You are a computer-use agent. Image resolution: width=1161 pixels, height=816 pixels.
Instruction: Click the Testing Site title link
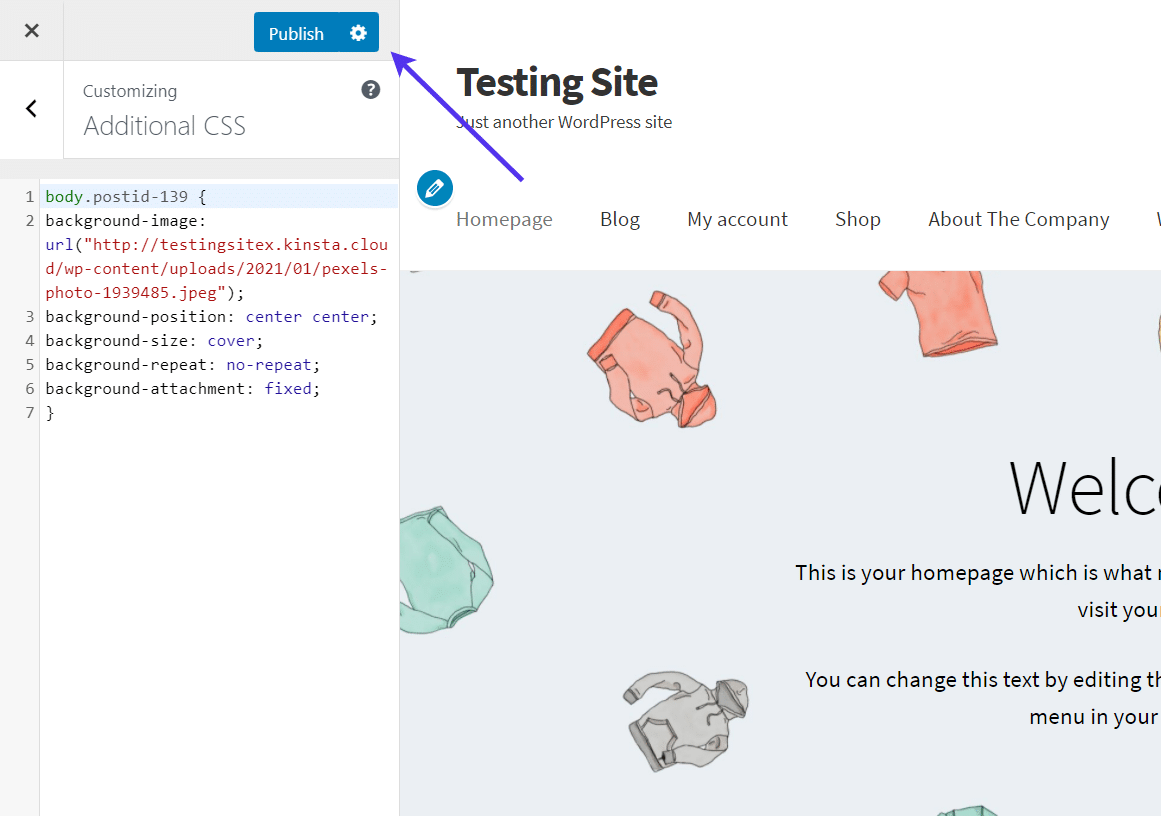point(557,82)
